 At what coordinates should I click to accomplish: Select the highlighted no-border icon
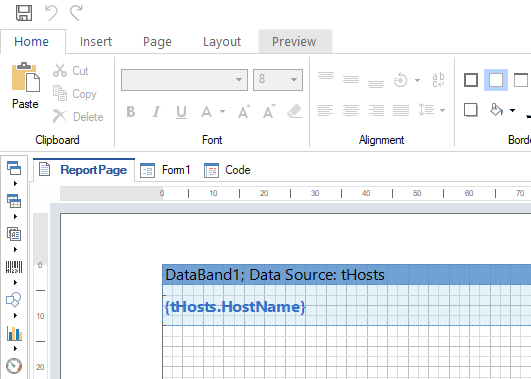tap(496, 80)
